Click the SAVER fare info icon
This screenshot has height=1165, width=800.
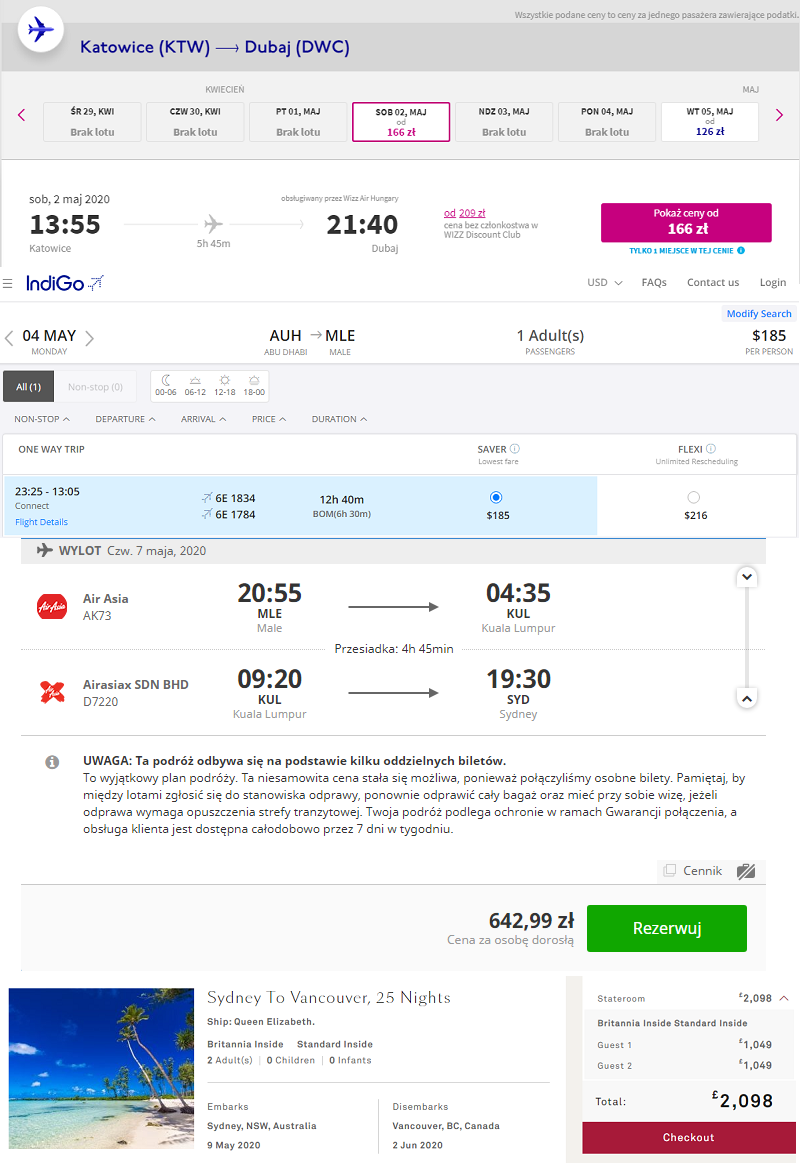[515, 449]
